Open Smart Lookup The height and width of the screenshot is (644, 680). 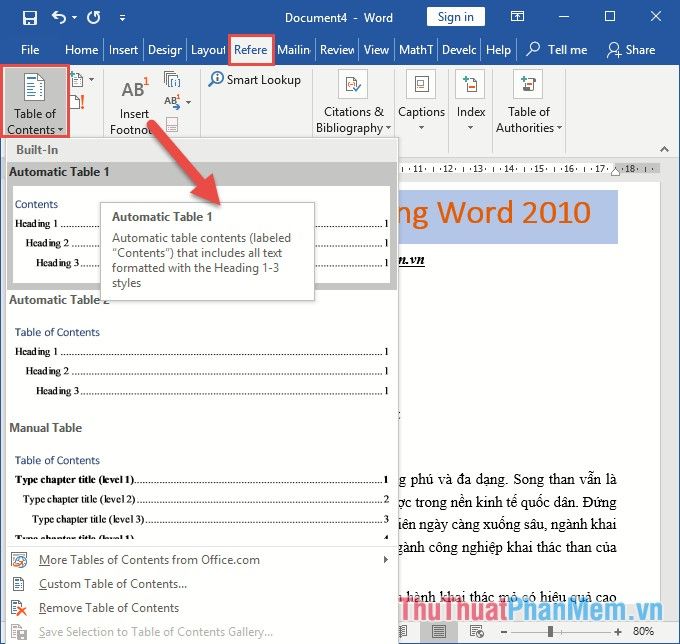tap(254, 80)
